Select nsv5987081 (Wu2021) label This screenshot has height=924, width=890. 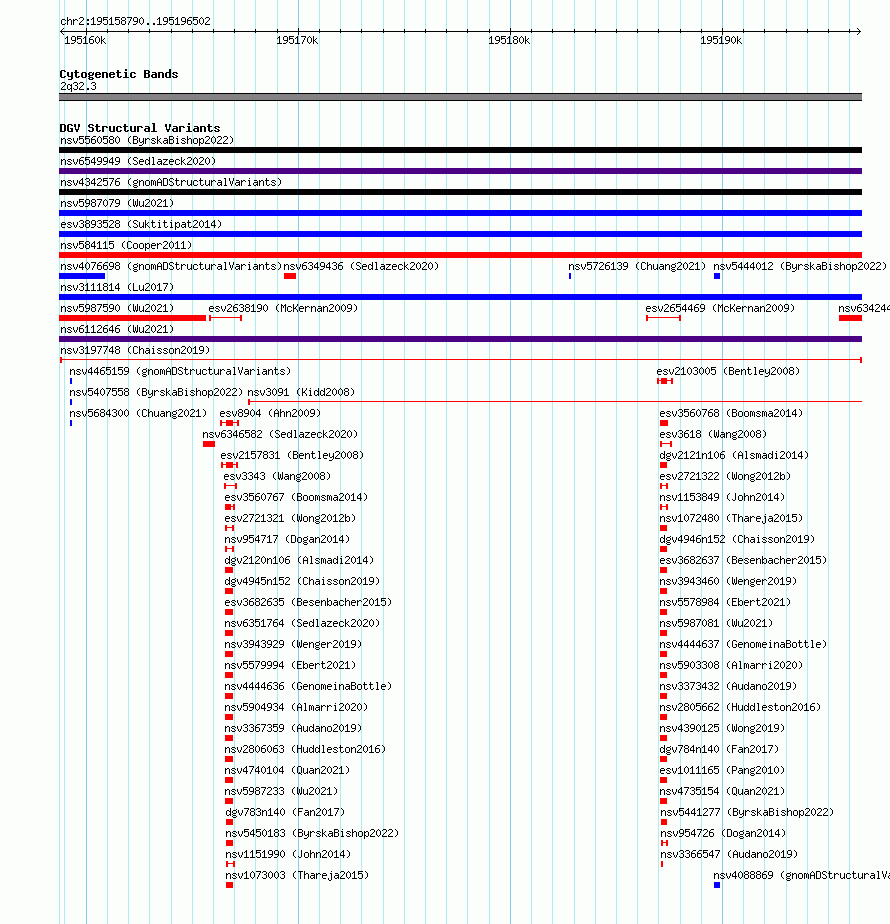tap(717, 623)
